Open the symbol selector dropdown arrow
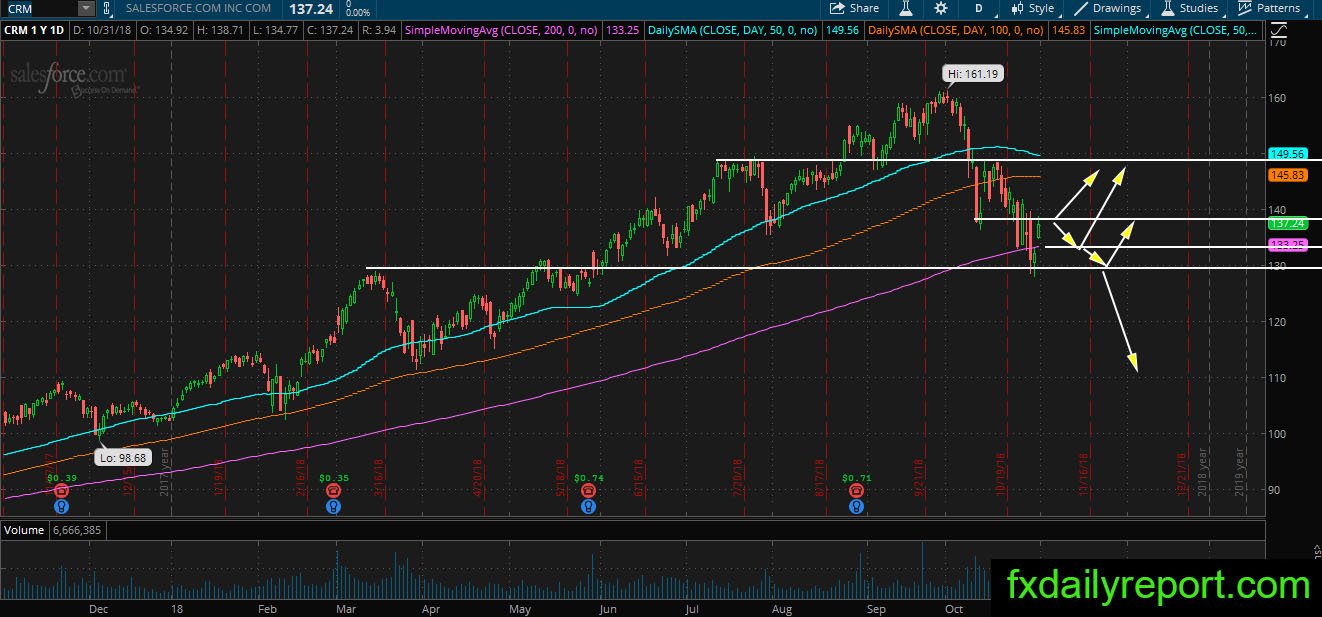 85,8
